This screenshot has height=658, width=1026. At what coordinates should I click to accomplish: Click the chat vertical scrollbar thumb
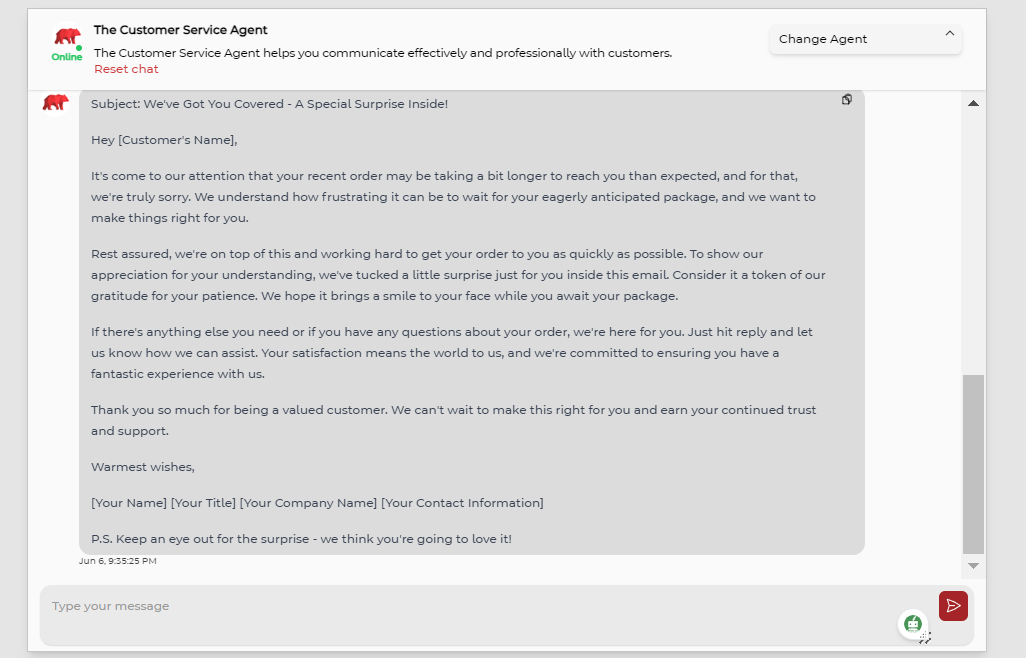click(x=973, y=464)
